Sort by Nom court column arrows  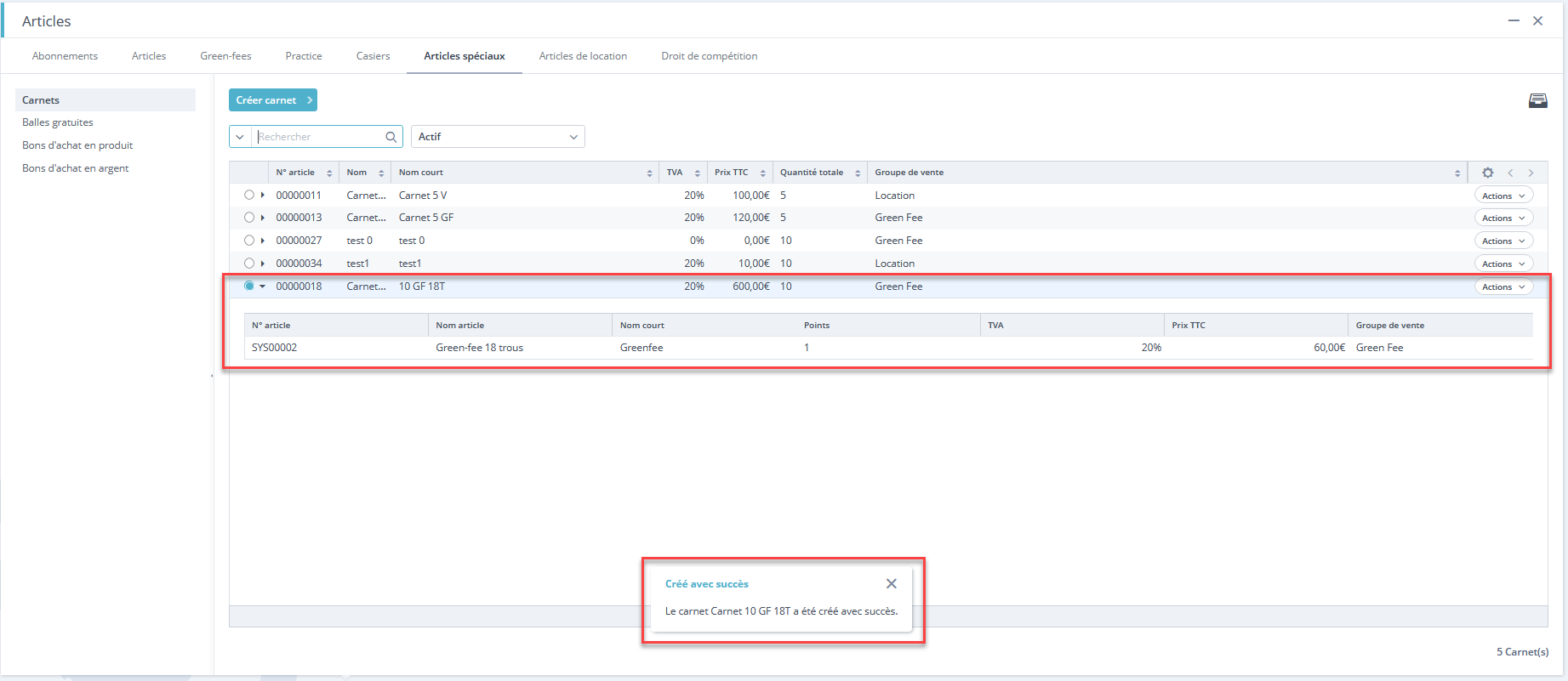point(649,173)
